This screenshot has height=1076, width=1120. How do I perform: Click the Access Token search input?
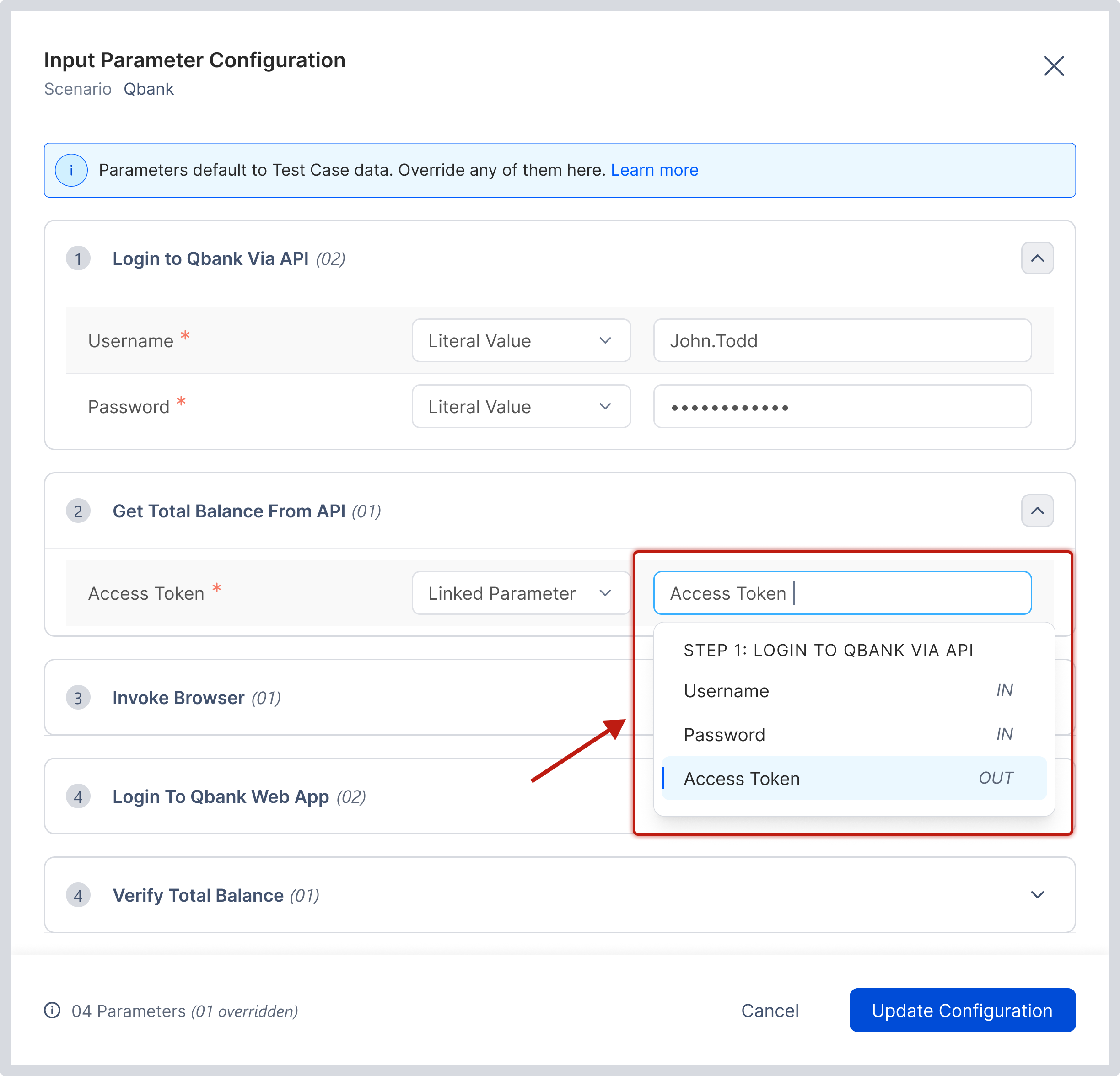842,593
